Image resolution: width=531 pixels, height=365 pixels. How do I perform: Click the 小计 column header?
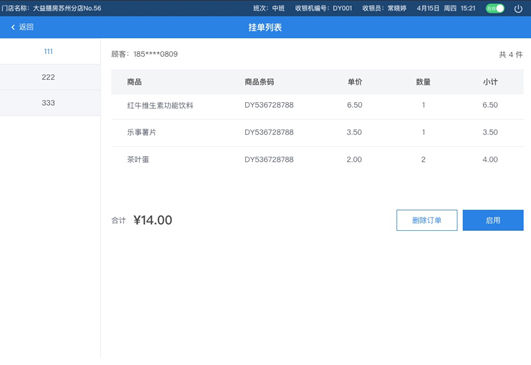490,82
